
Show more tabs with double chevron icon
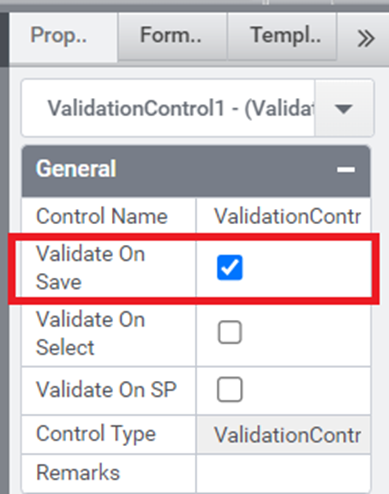point(366,38)
